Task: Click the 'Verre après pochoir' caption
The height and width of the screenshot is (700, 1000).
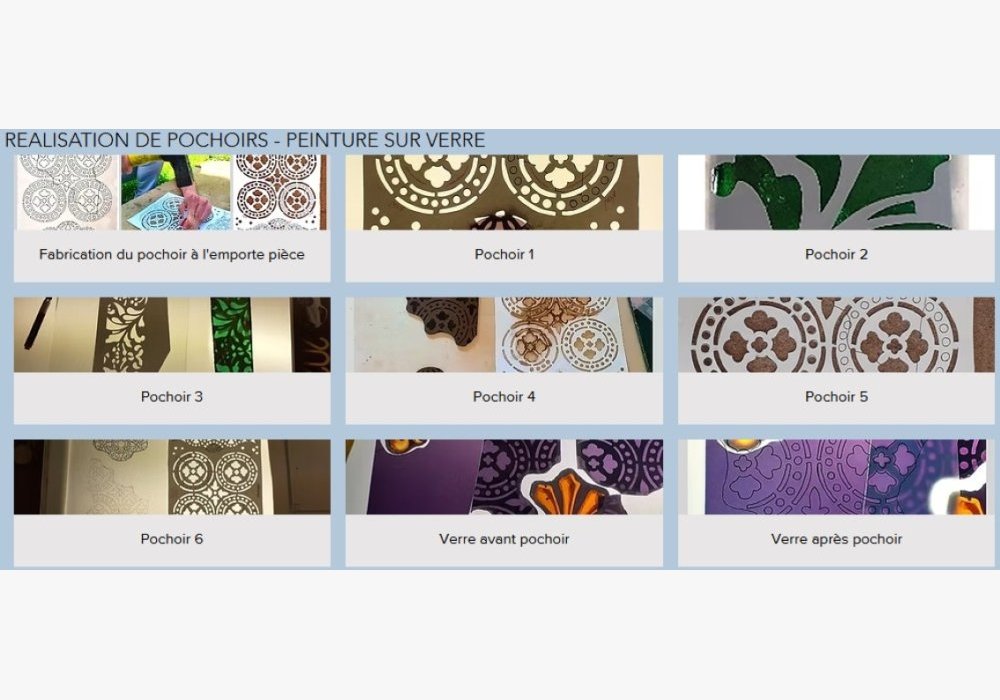Action: click(836, 539)
